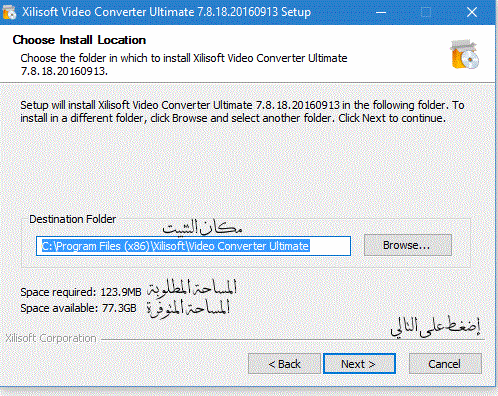Cancel the installation
Image resolution: width=498 pixels, height=396 pixels.
tap(445, 363)
